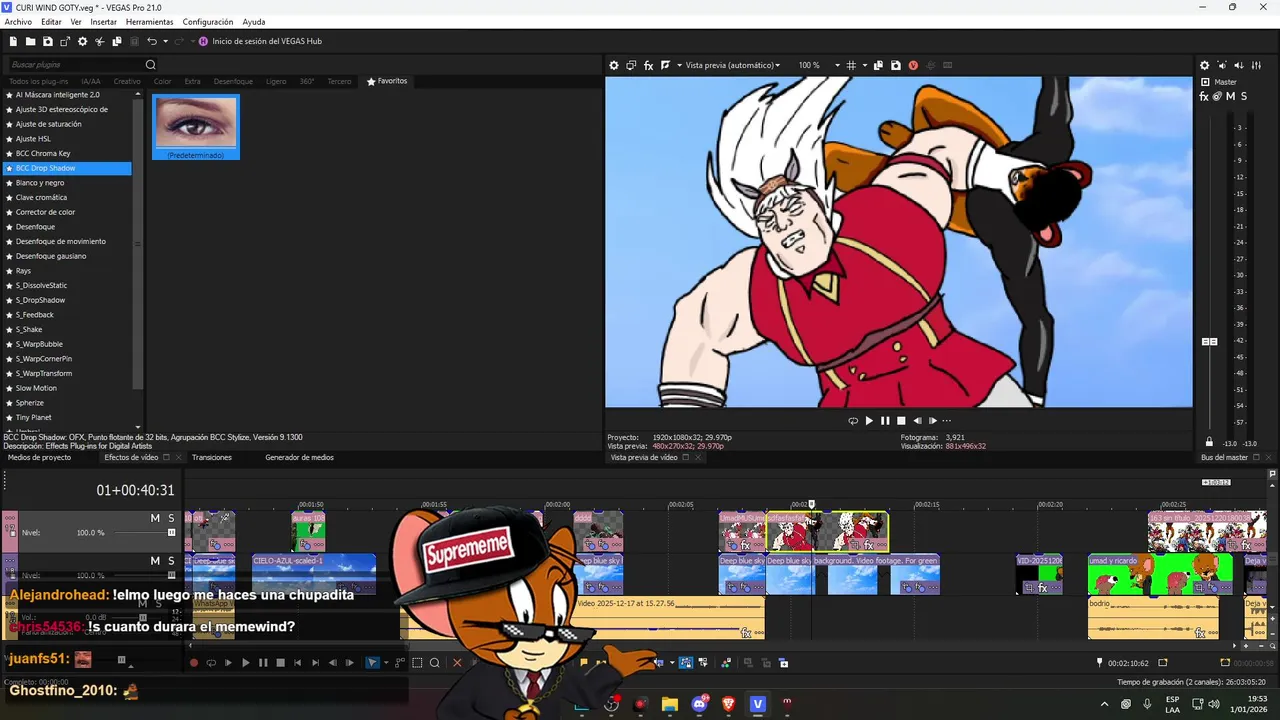This screenshot has width=1280, height=720.
Task: Select the Favoritos plugin category
Action: coord(387,81)
